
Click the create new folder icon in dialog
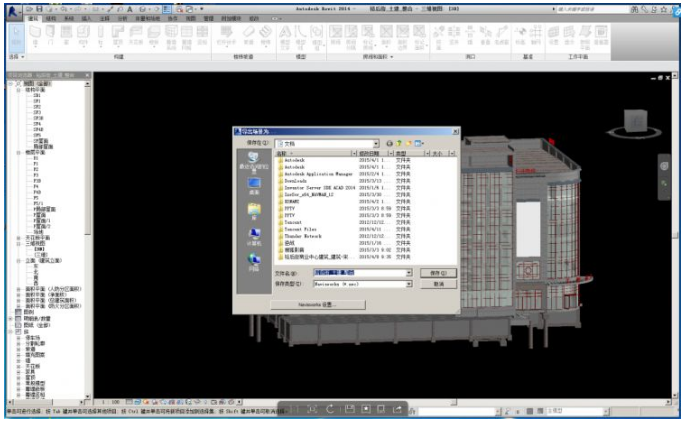[x=408, y=143]
